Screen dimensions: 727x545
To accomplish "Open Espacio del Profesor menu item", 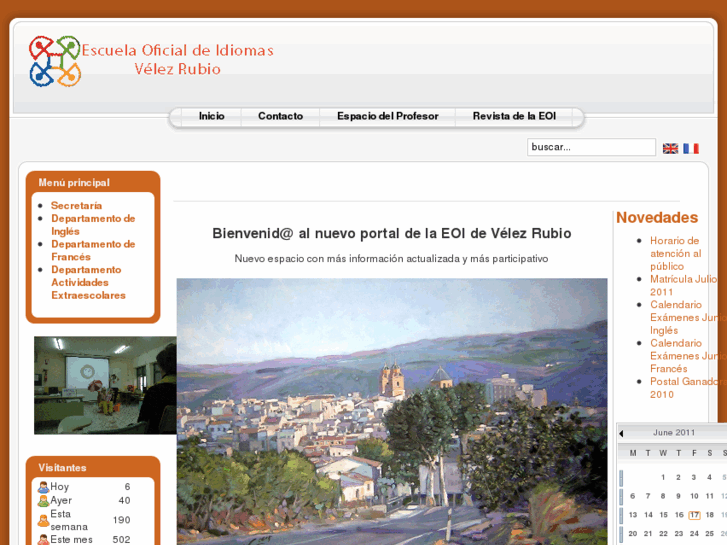I will coord(388,116).
